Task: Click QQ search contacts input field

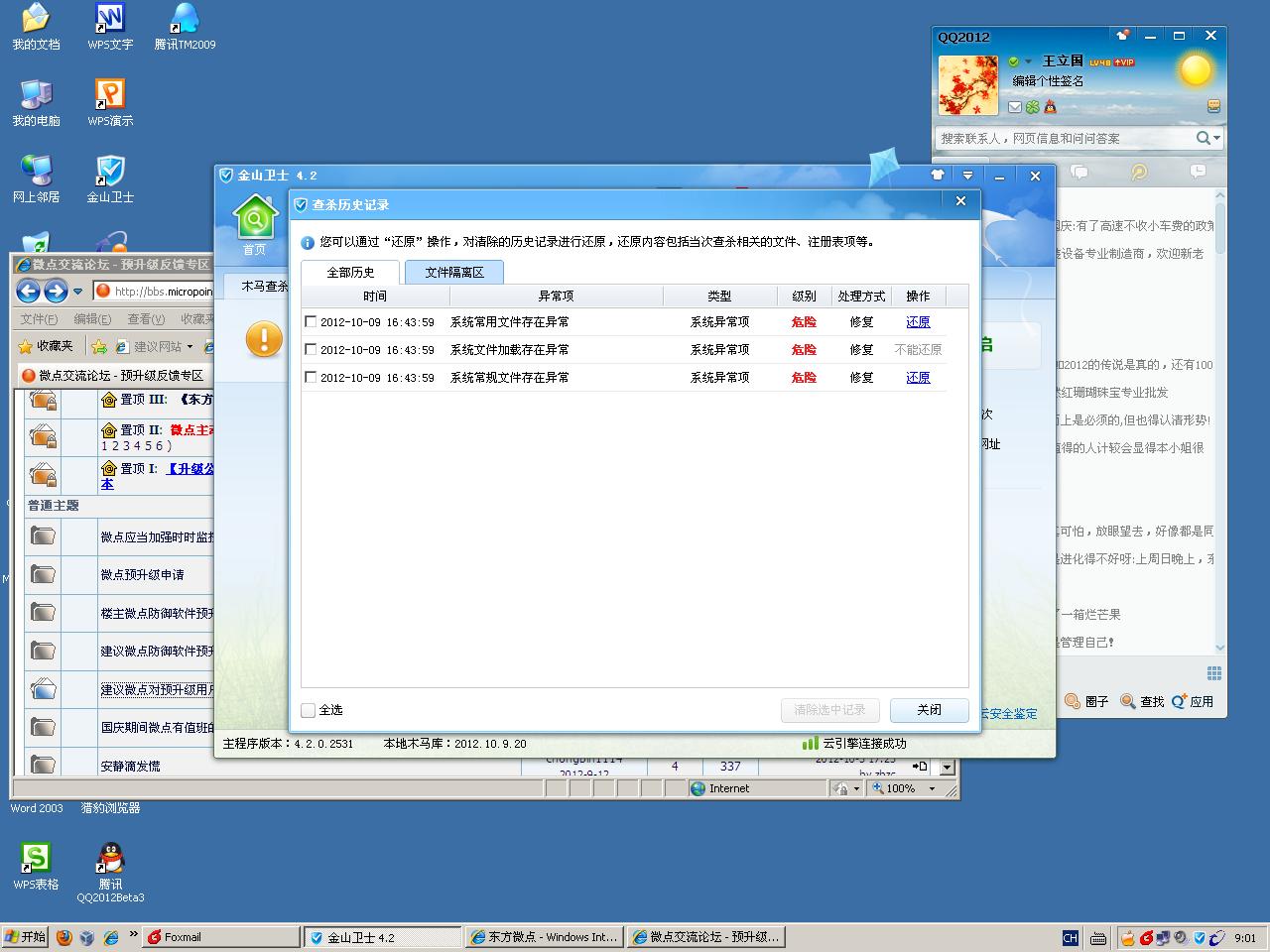Action: click(1065, 139)
